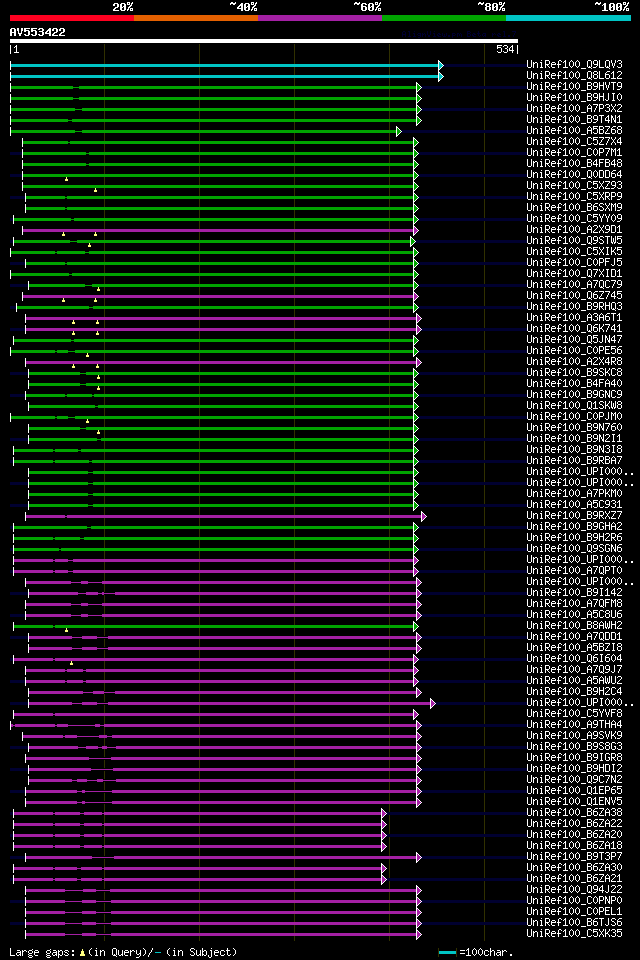Screen dimensions: 640x960
Task: Open the UniRef100_Q1EP65 entry
Action: point(574,792)
